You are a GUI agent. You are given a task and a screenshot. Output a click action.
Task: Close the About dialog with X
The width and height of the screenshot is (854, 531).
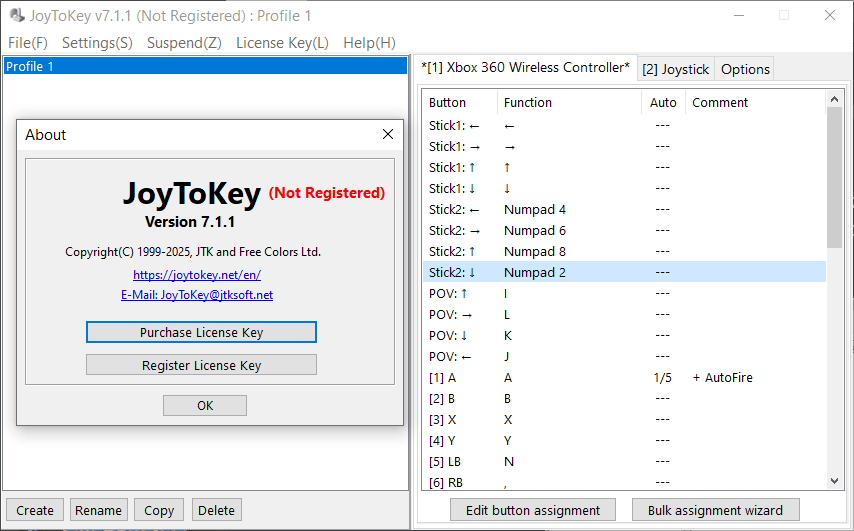coord(388,134)
